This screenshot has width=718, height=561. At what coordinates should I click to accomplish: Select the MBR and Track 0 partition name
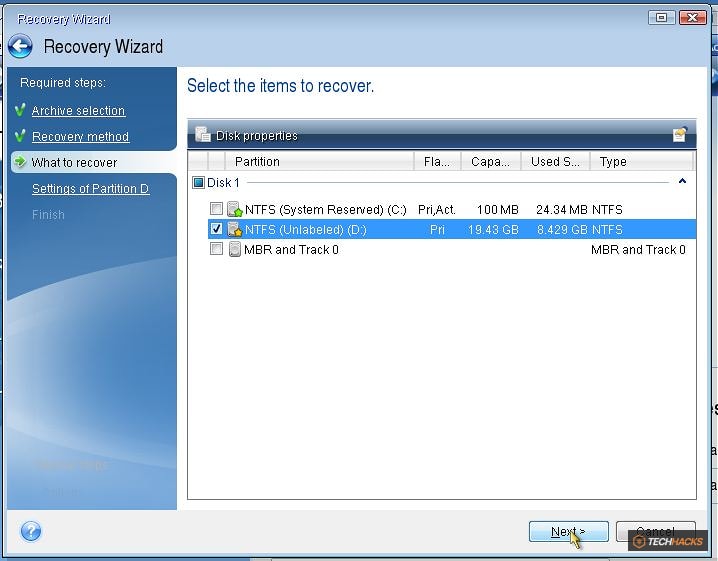coord(291,250)
